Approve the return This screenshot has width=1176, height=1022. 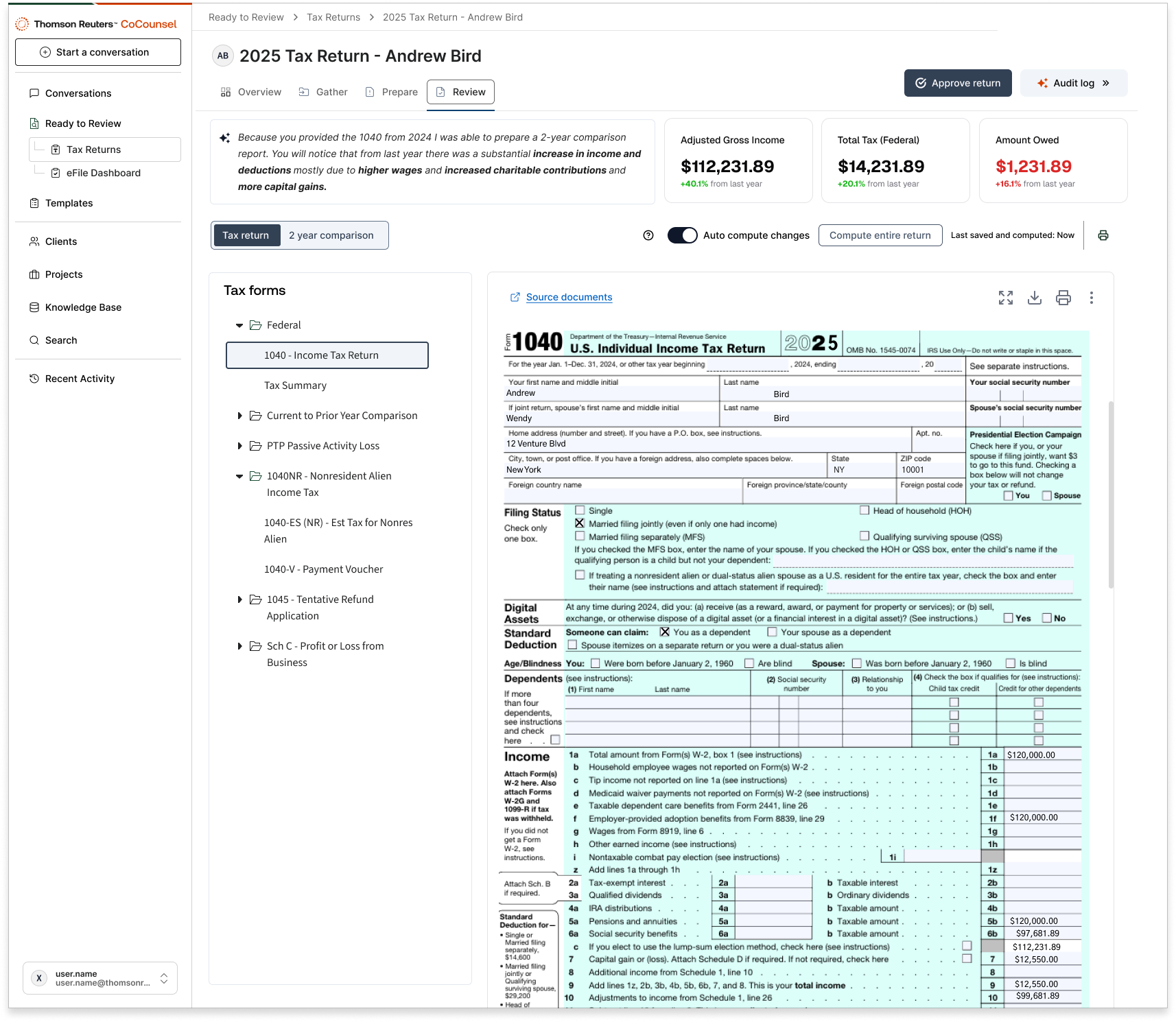coord(958,82)
